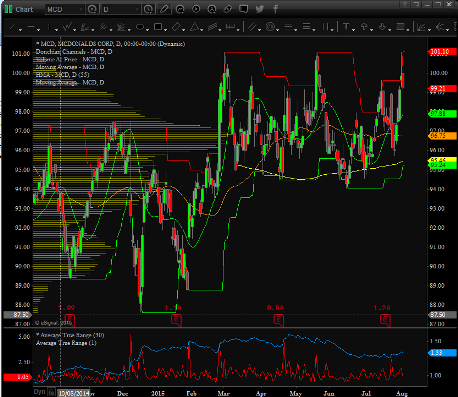This screenshot has height=397, width=458.
Task: Click the clock time template icon
Action: click(x=148, y=9)
